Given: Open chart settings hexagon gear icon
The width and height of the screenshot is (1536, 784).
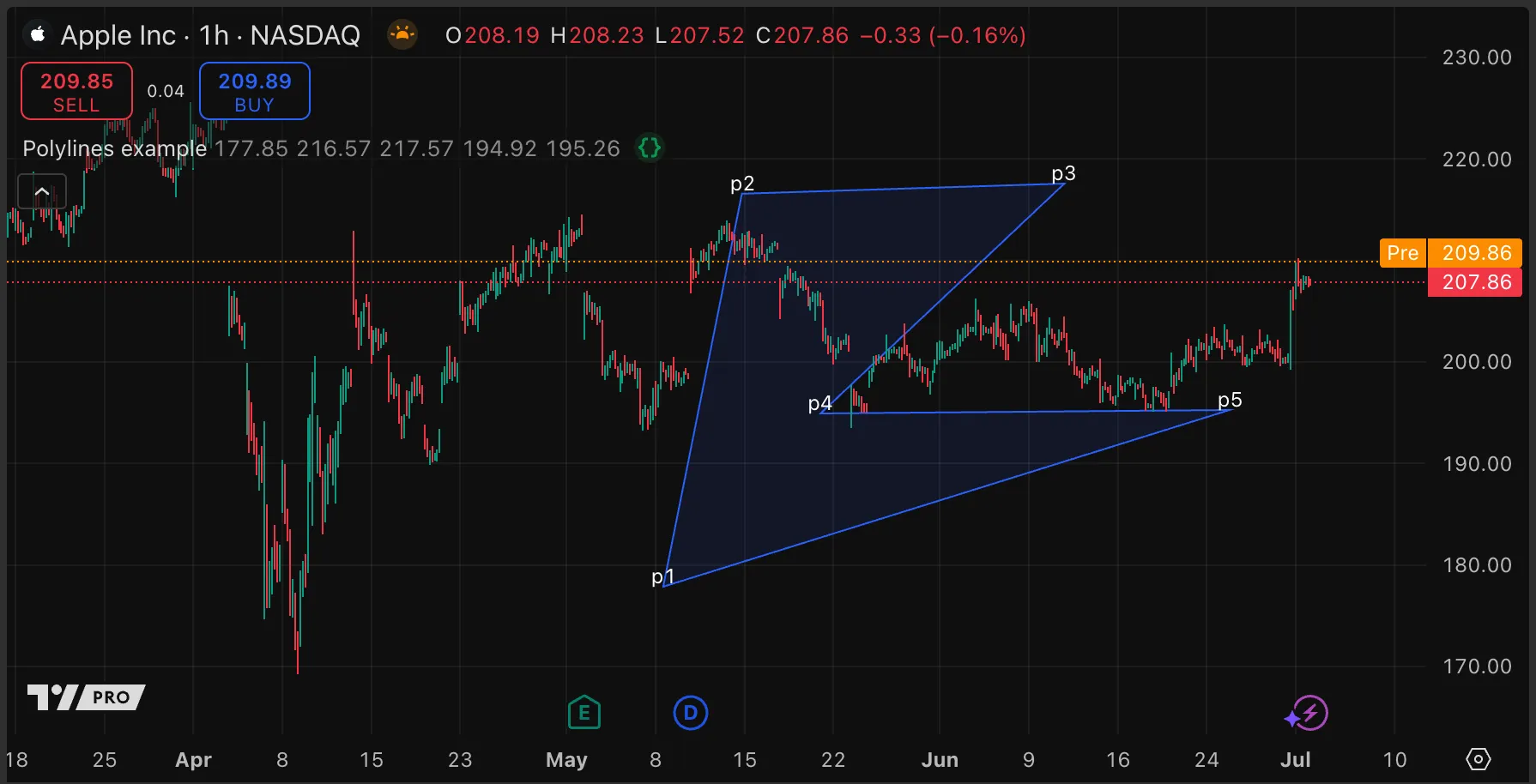Looking at the screenshot, I should coord(1478,759).
